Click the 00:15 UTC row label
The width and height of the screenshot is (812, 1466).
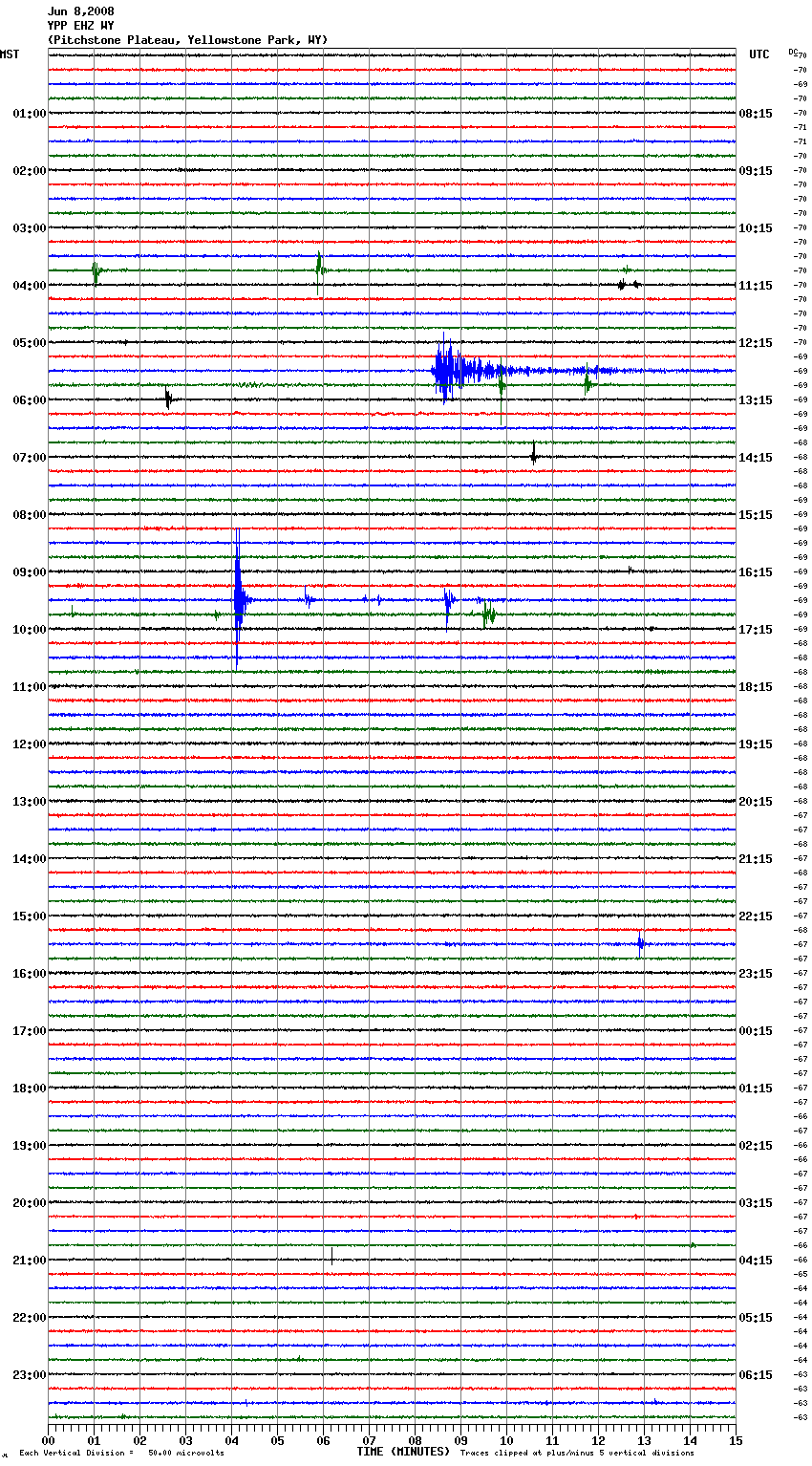click(x=756, y=1031)
